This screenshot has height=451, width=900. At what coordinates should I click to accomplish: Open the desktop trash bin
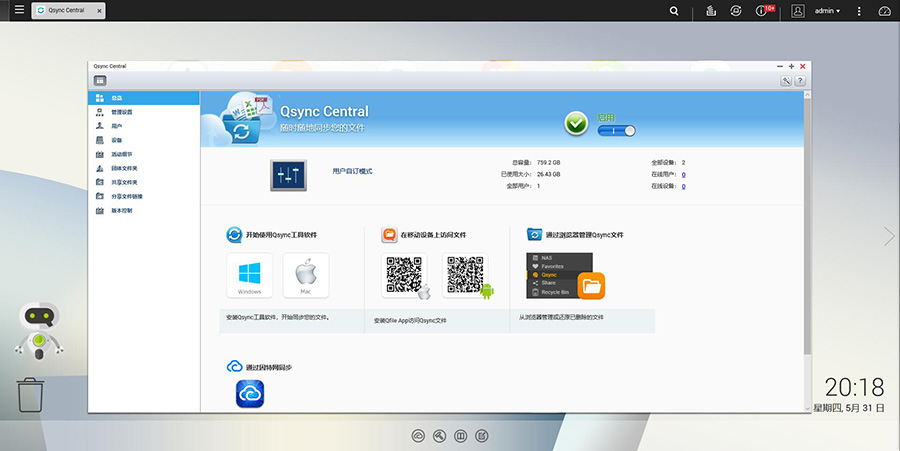point(31,395)
